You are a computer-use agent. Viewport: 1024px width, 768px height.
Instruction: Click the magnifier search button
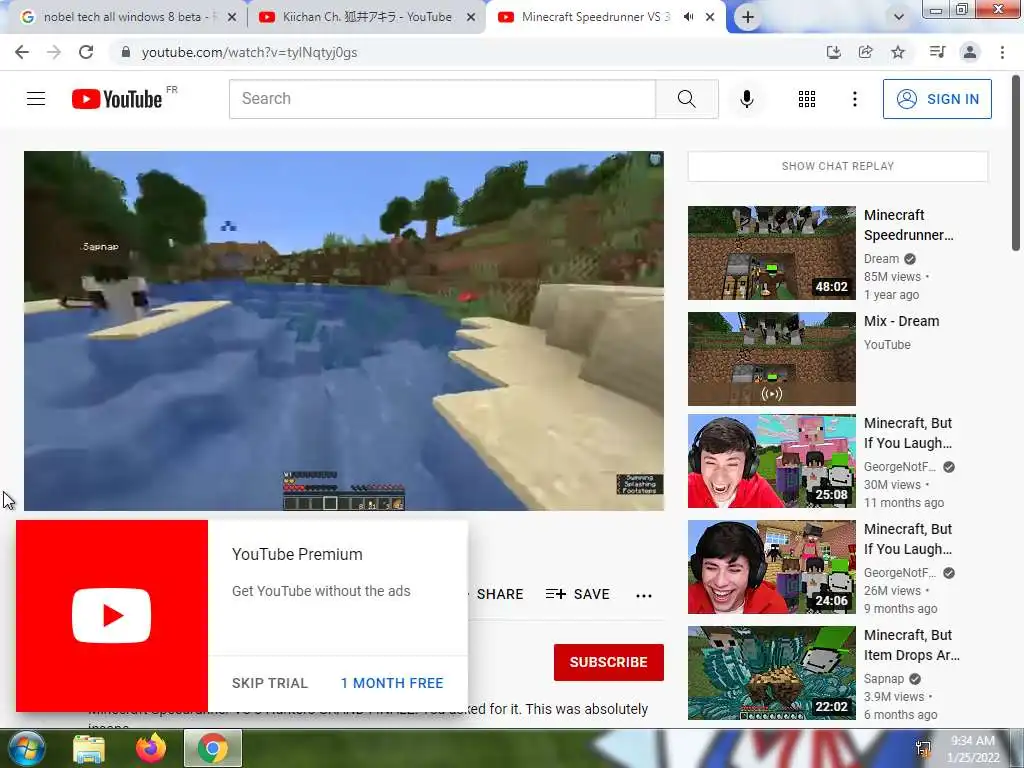pos(686,99)
